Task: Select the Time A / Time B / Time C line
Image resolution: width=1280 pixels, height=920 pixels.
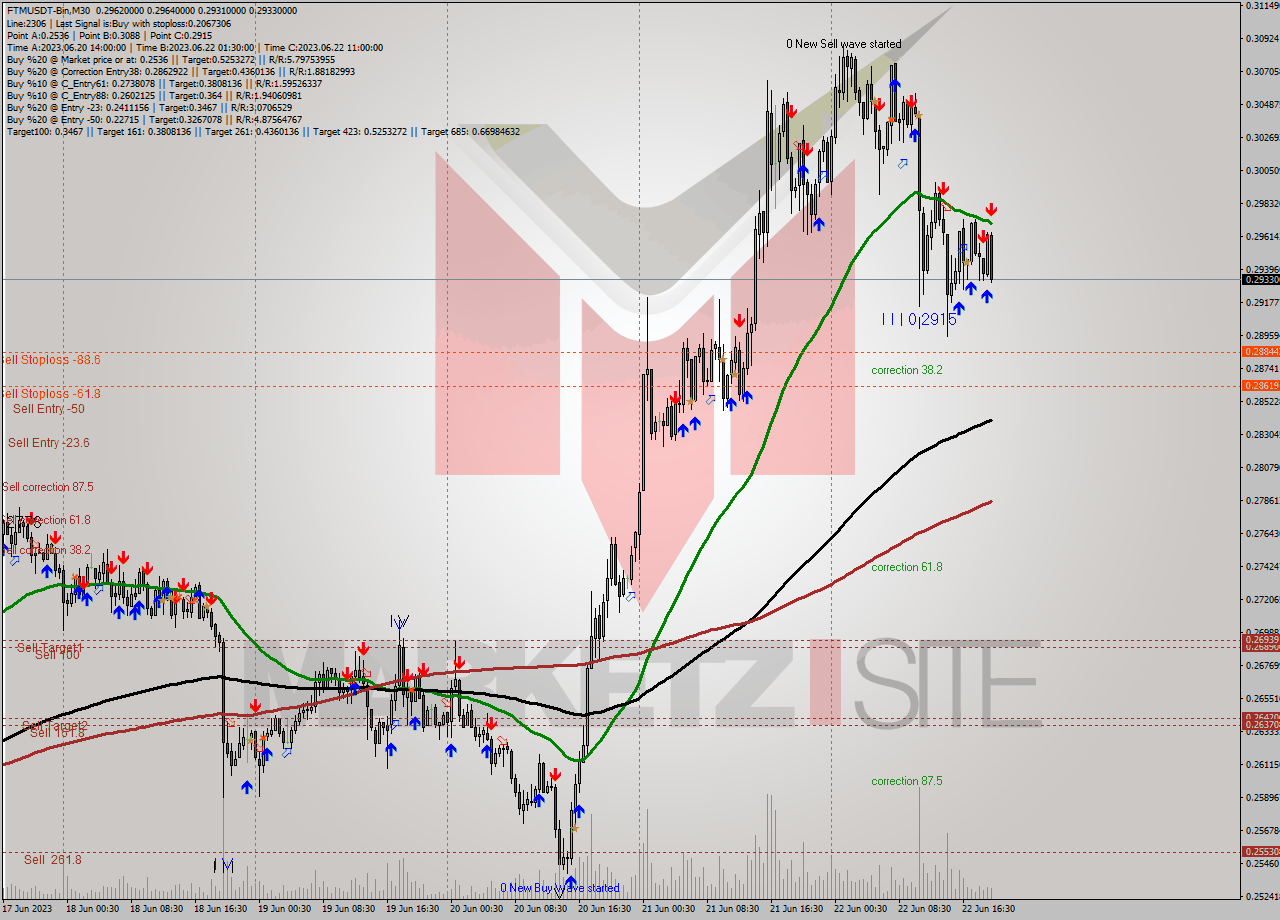Action: (x=194, y=47)
